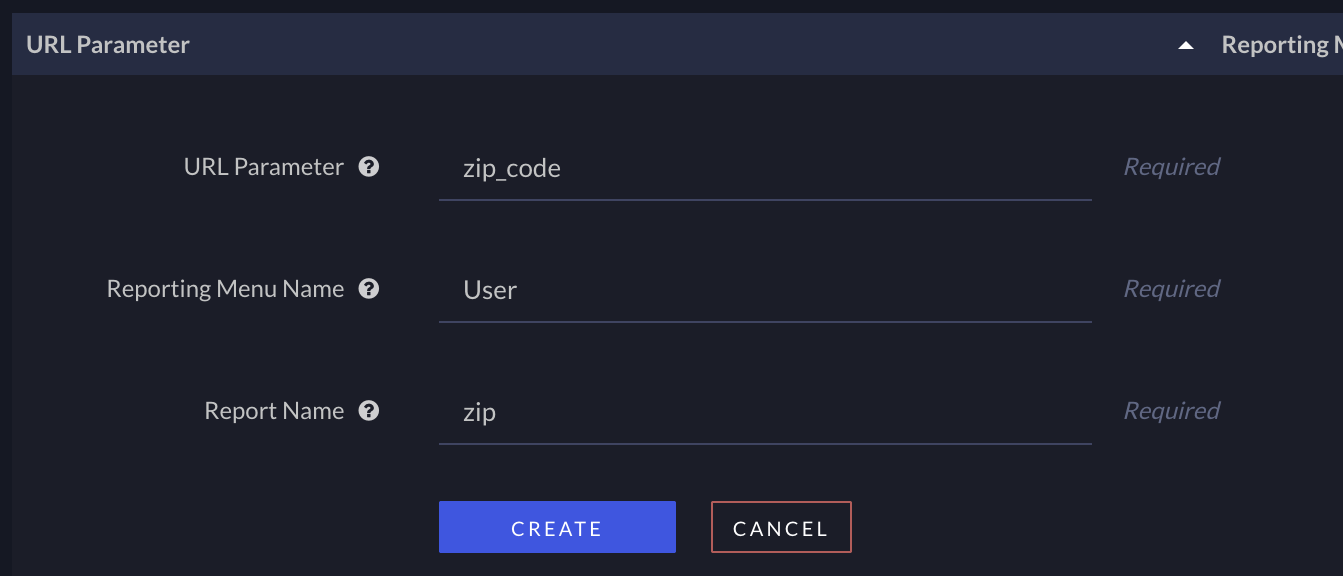Focus the Reporting Menu Name text field

point(764,291)
